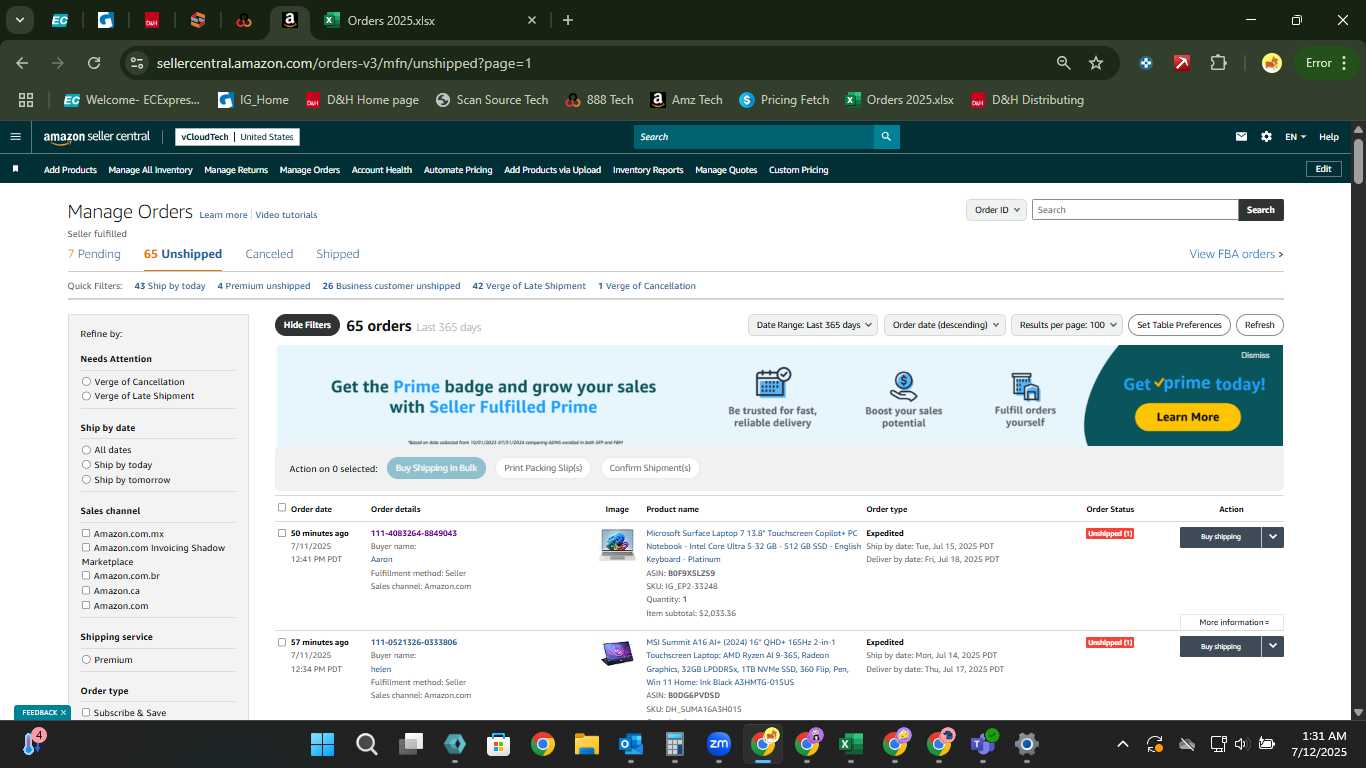Click the Hide Filters button
This screenshot has height=768, width=1366.
click(307, 325)
